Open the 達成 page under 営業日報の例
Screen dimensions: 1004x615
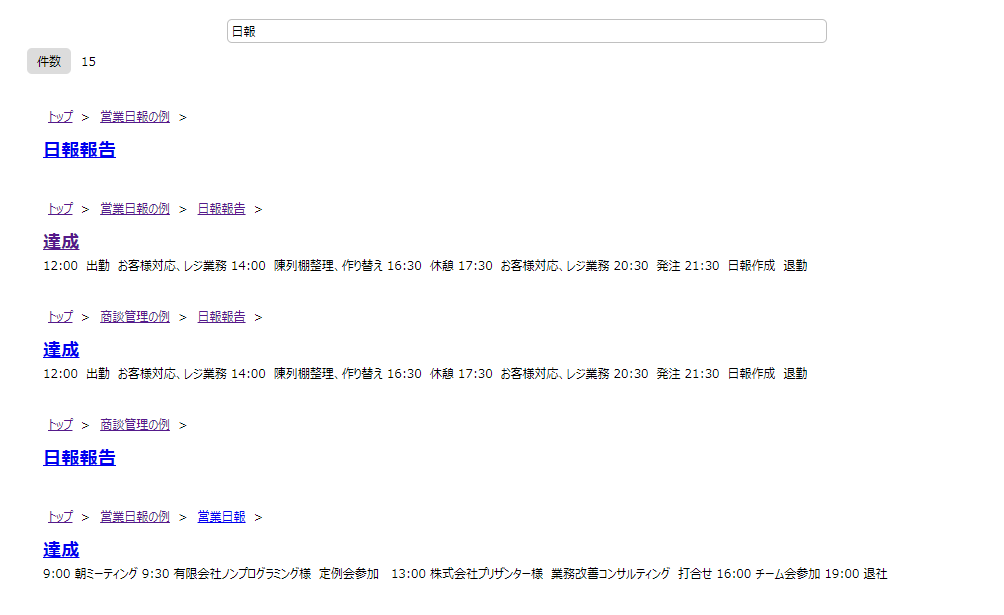coord(63,242)
